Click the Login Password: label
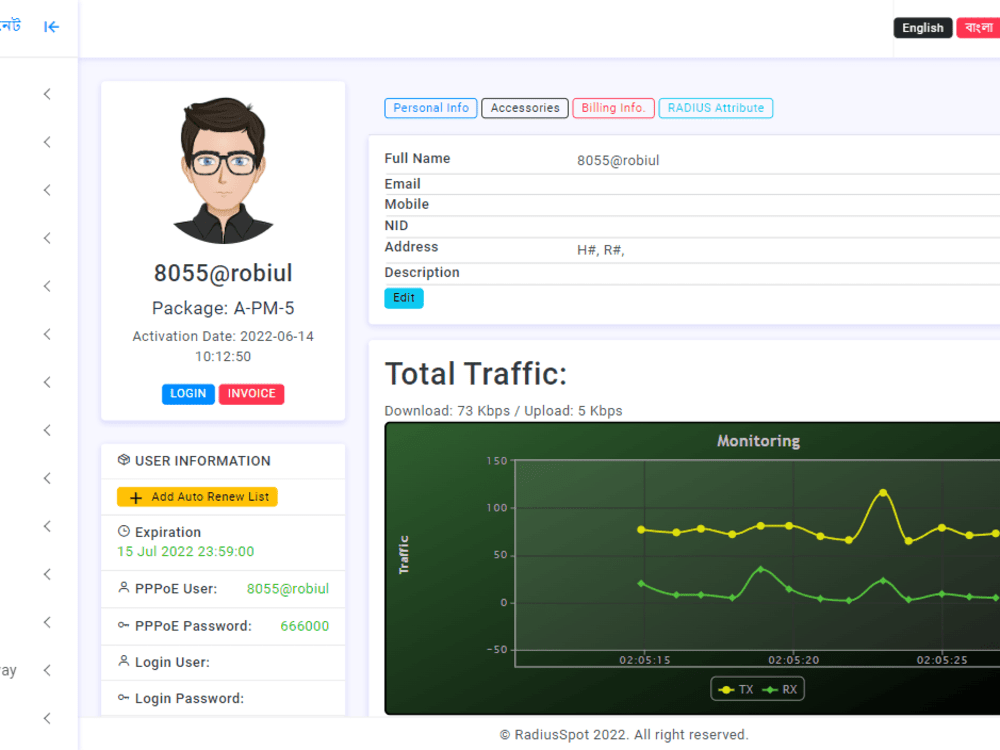This screenshot has width=1000, height=750. 189,699
